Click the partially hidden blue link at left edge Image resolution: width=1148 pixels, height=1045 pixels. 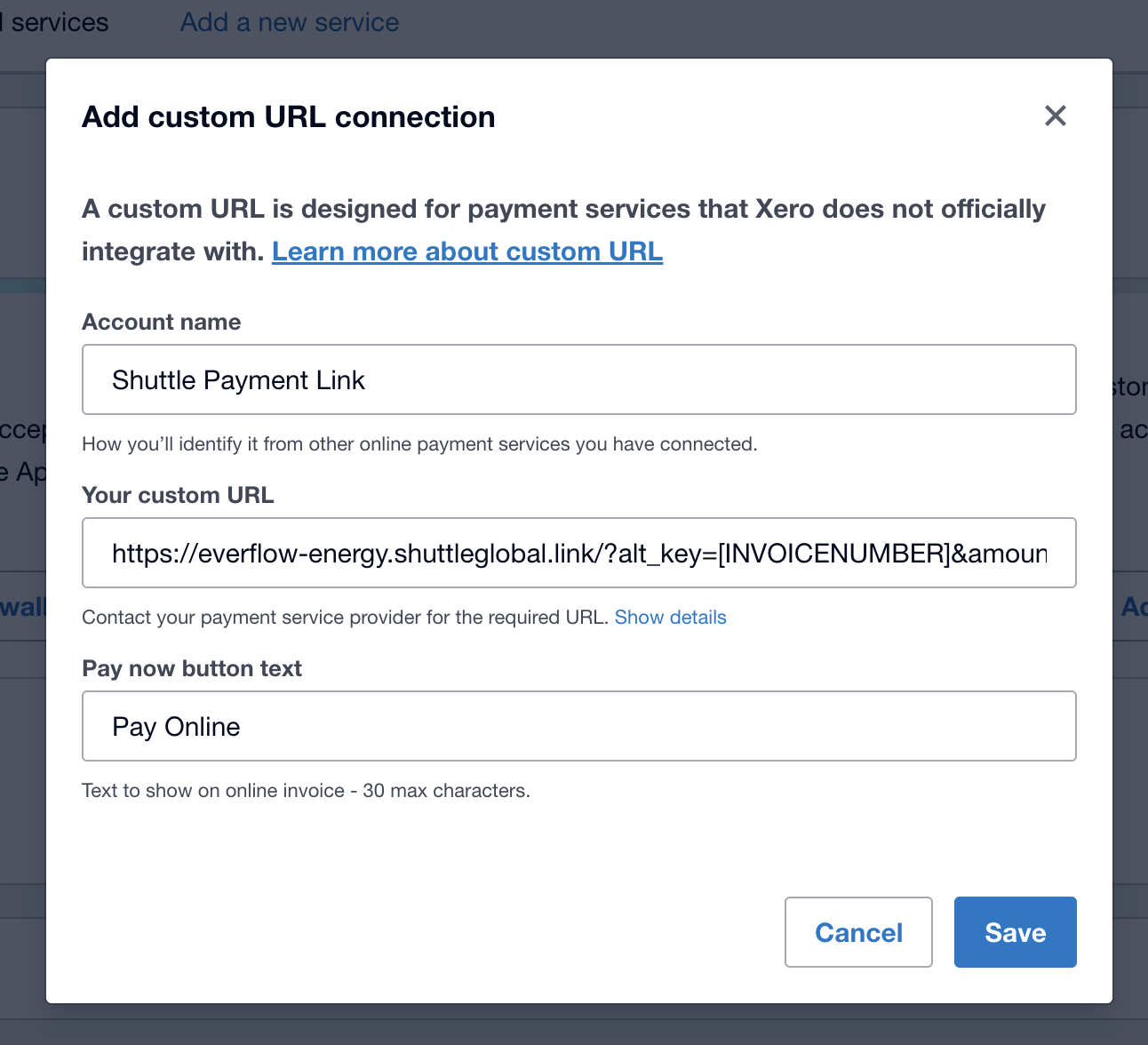(22, 608)
